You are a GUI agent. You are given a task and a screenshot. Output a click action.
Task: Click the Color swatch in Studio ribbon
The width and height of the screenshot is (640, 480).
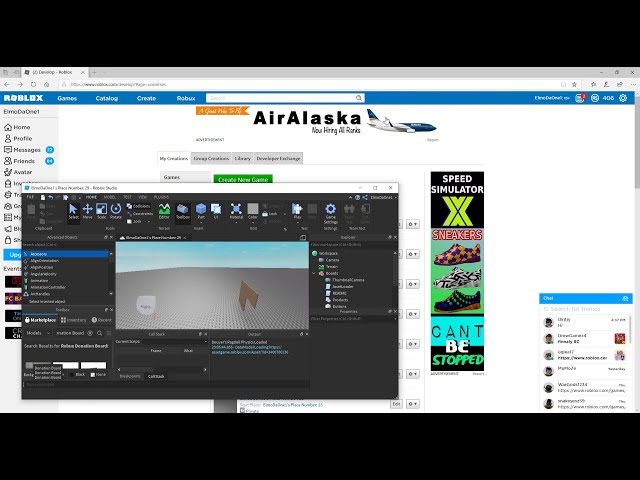[x=253, y=209]
